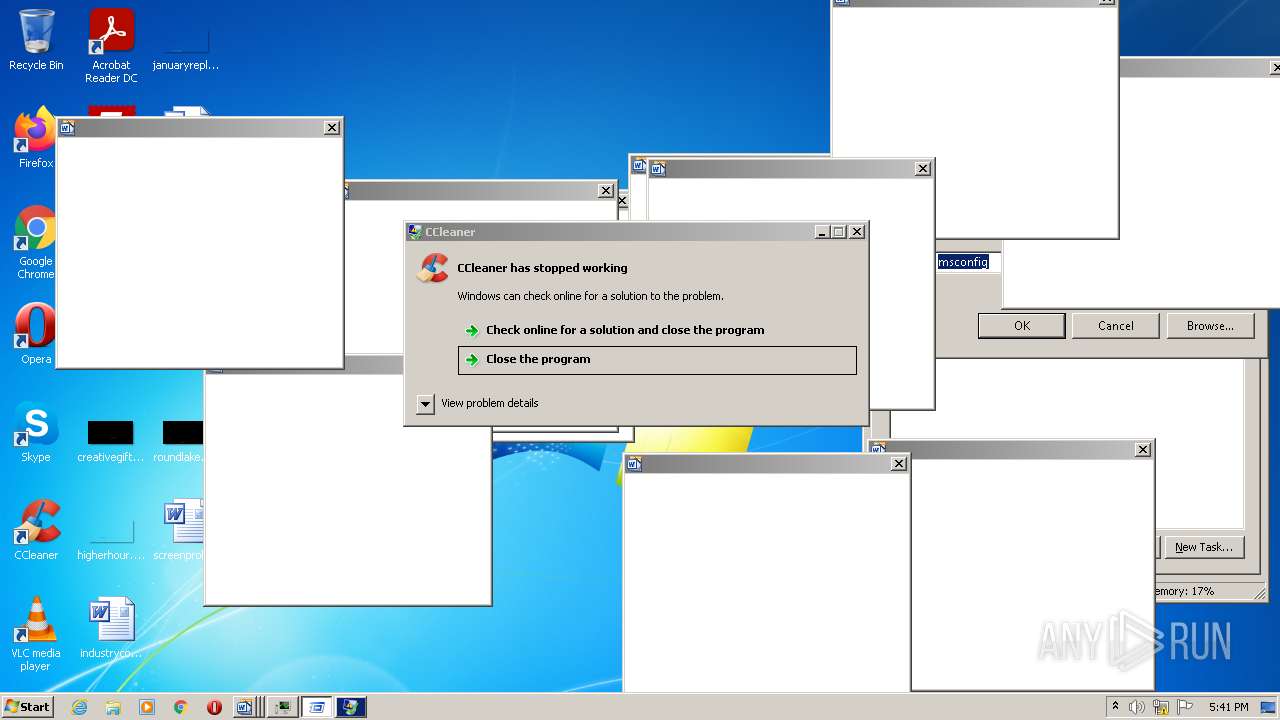Launch VLC media player from the desktop

pos(36,634)
